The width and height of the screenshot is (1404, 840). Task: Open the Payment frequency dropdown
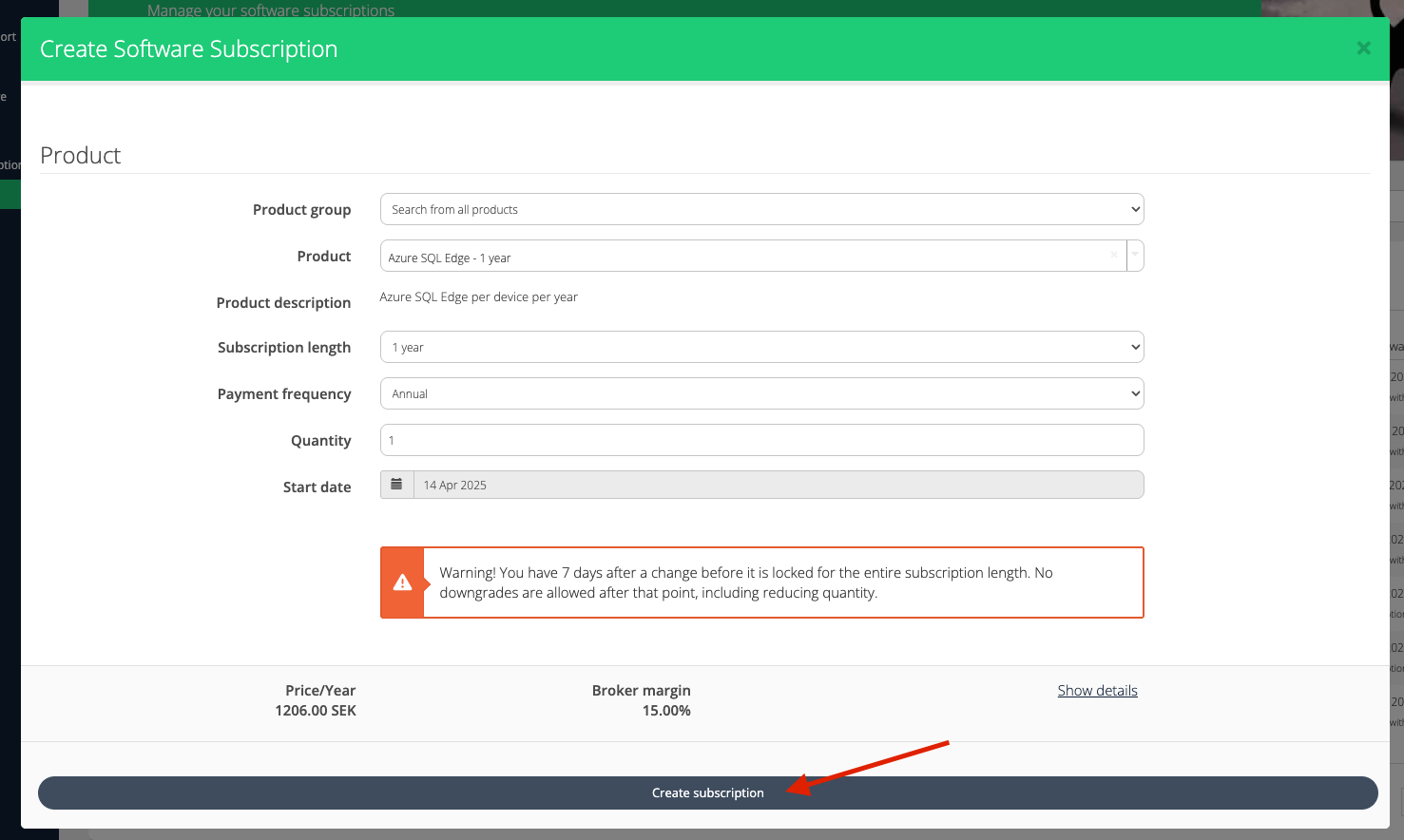click(x=761, y=394)
